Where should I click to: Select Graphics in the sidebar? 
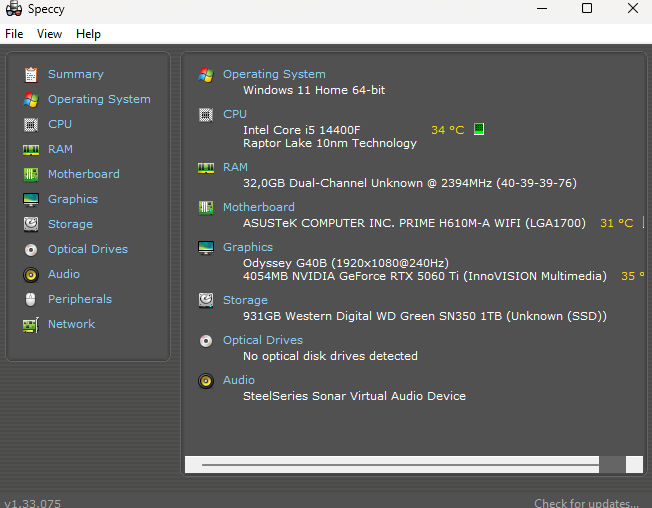coord(73,199)
